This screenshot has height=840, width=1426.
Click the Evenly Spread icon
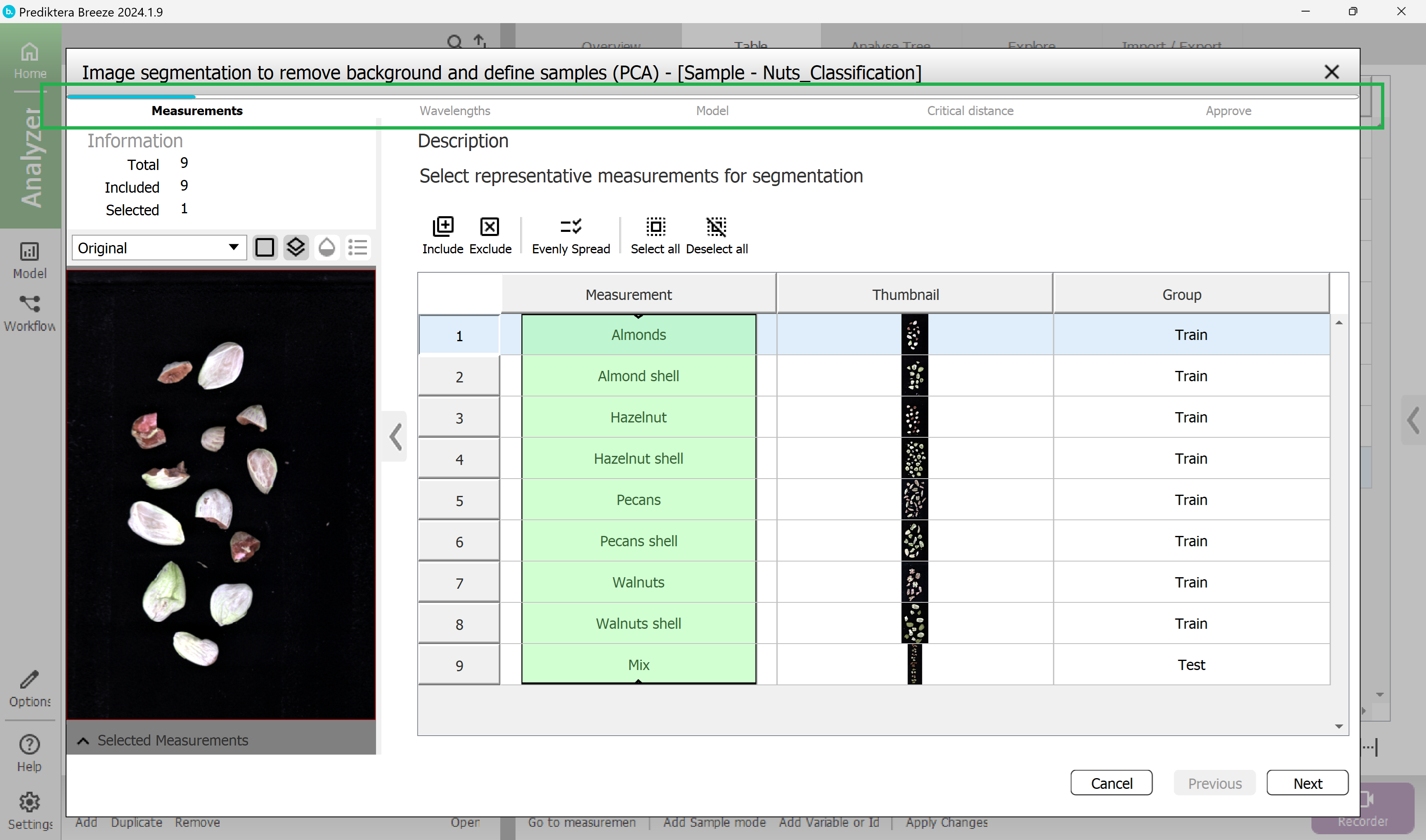(571, 227)
